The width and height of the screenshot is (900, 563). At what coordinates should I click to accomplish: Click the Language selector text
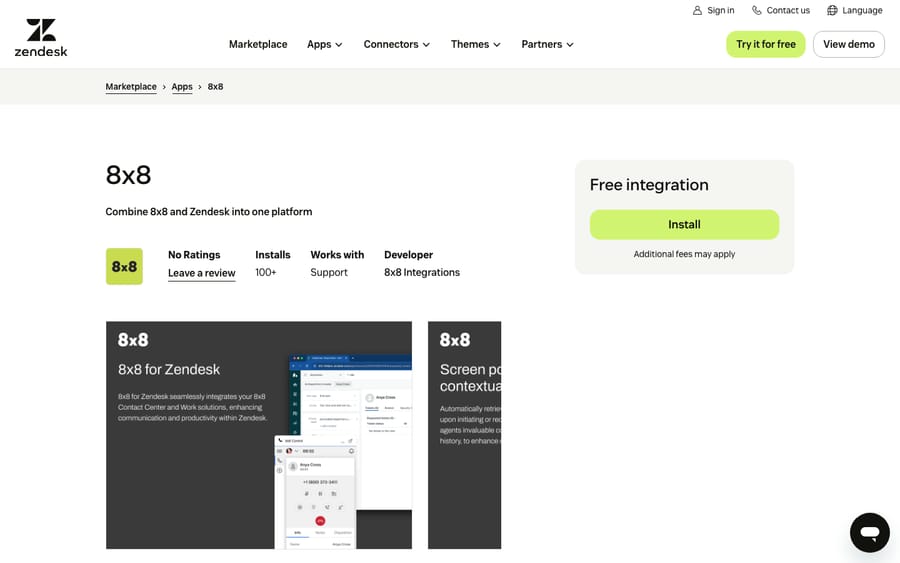pyautogui.click(x=862, y=10)
